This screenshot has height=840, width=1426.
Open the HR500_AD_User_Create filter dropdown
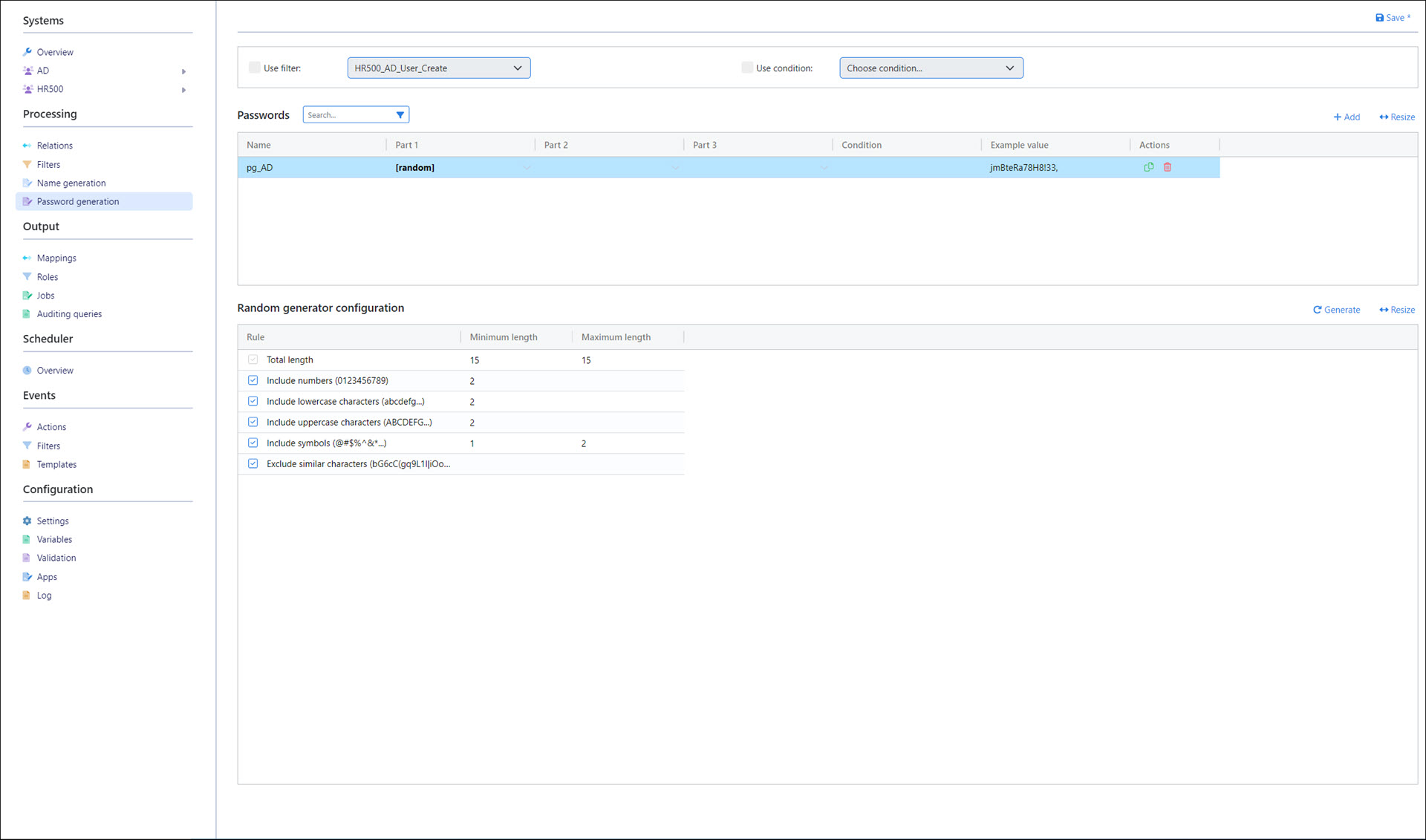pos(438,68)
